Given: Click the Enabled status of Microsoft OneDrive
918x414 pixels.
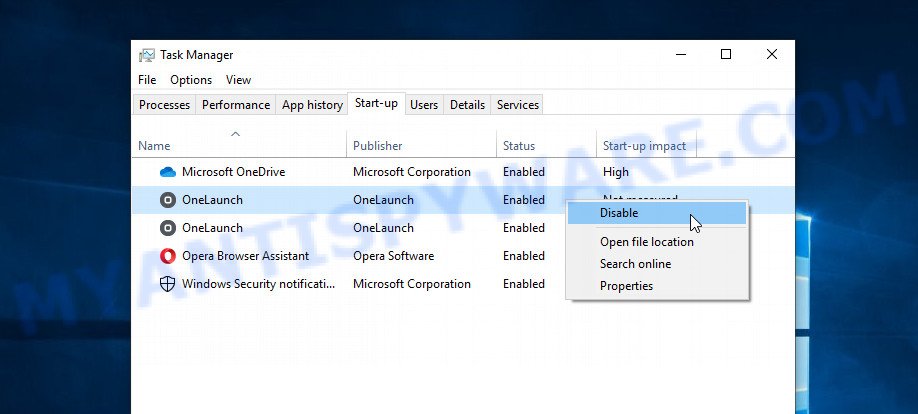Looking at the screenshot, I should pyautogui.click(x=524, y=172).
